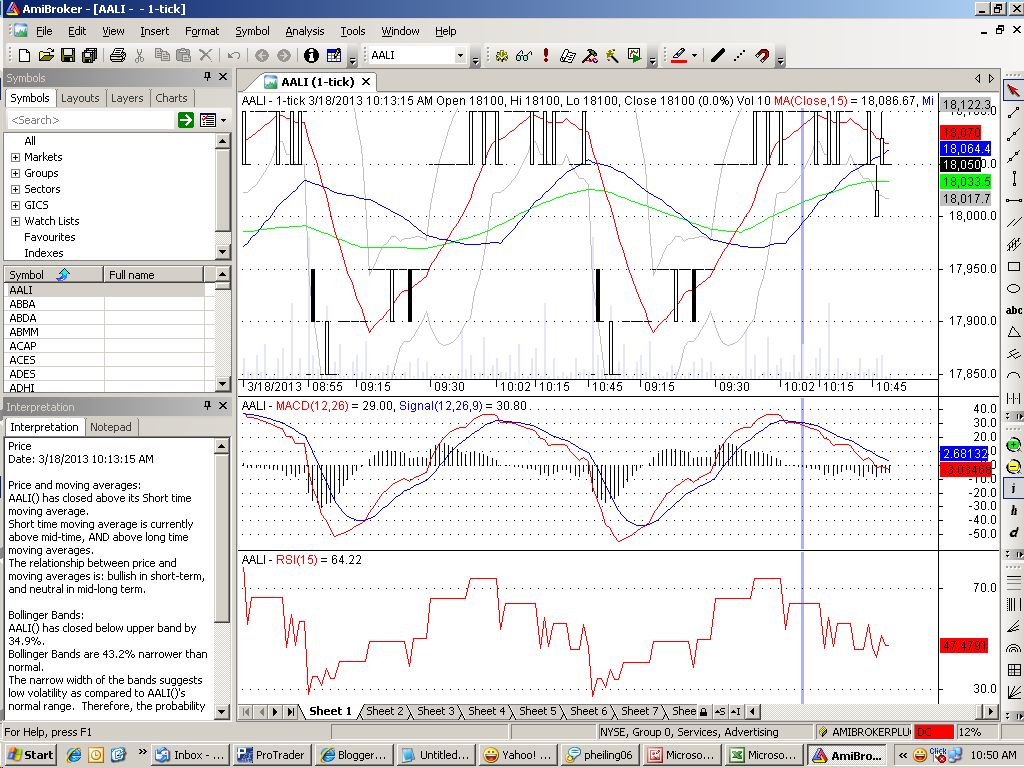Open the Symbol menu
The height and width of the screenshot is (768, 1024).
point(252,31)
